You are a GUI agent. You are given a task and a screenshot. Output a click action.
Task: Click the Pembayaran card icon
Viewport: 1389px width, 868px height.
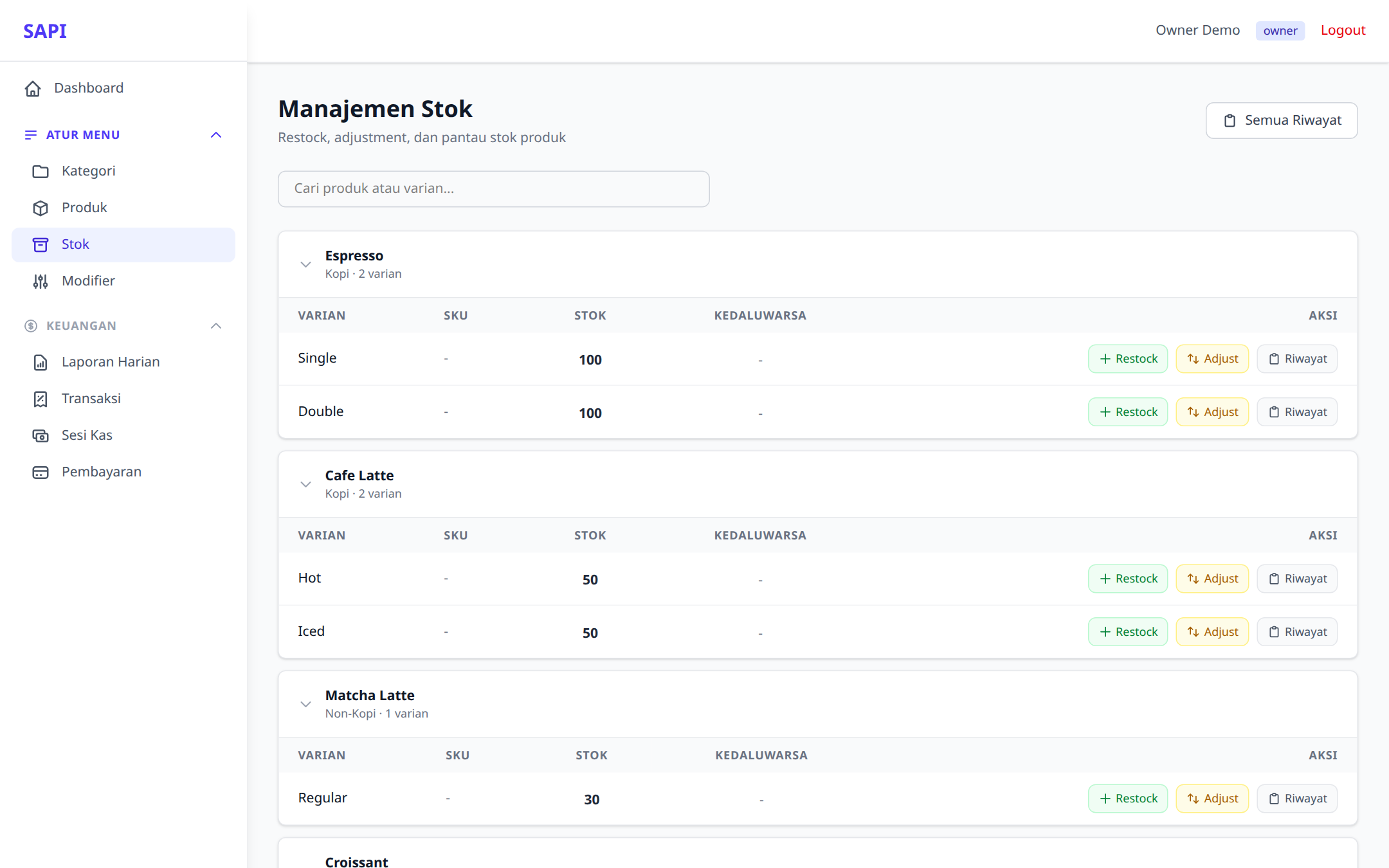click(x=41, y=473)
